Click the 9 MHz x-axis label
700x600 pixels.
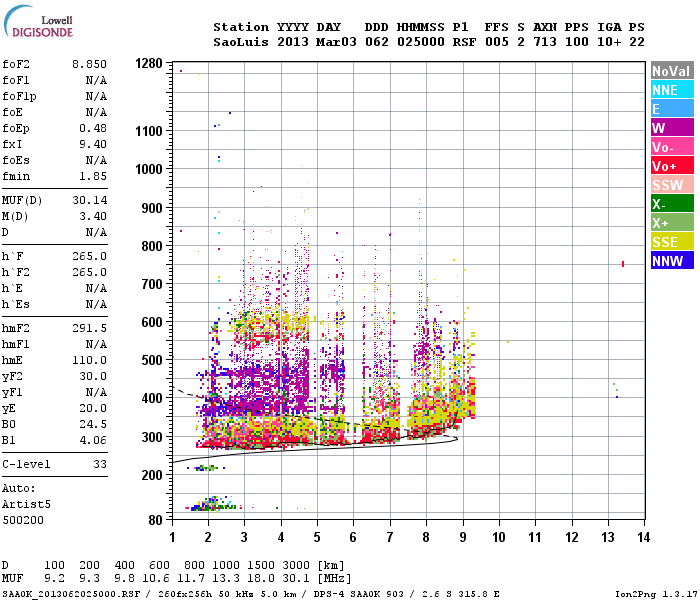(x=463, y=537)
